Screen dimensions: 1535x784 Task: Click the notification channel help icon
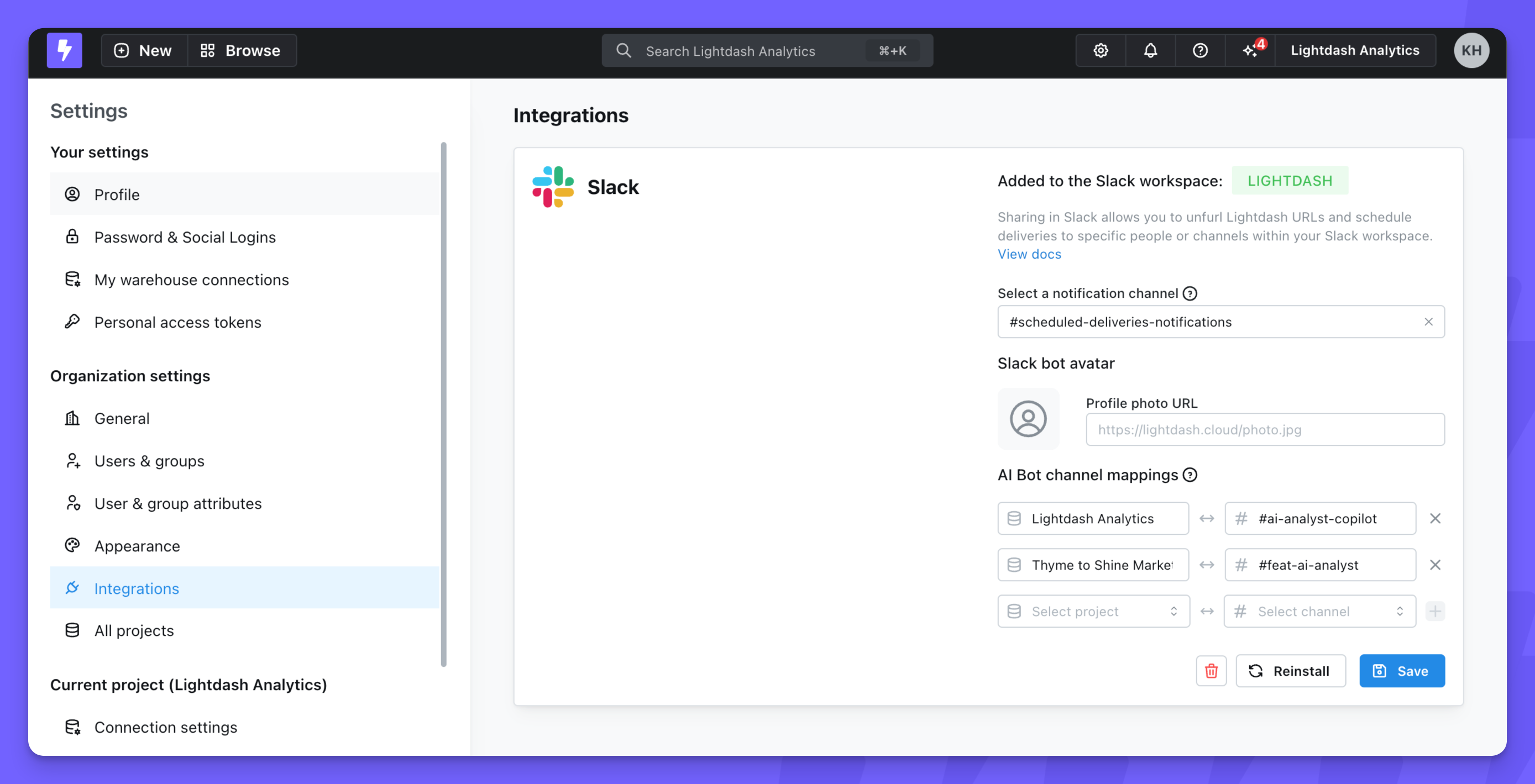1190,293
